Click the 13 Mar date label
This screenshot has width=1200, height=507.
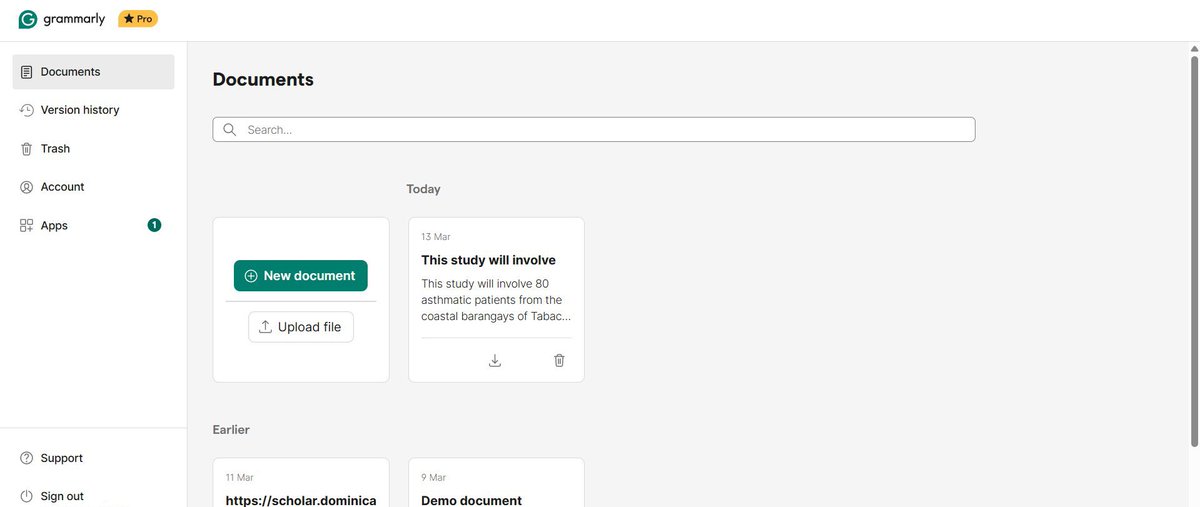[436, 237]
